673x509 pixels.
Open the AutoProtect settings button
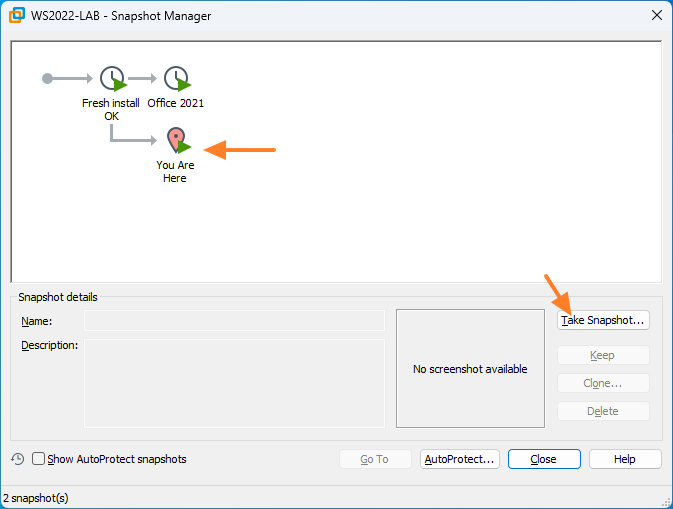[460, 459]
